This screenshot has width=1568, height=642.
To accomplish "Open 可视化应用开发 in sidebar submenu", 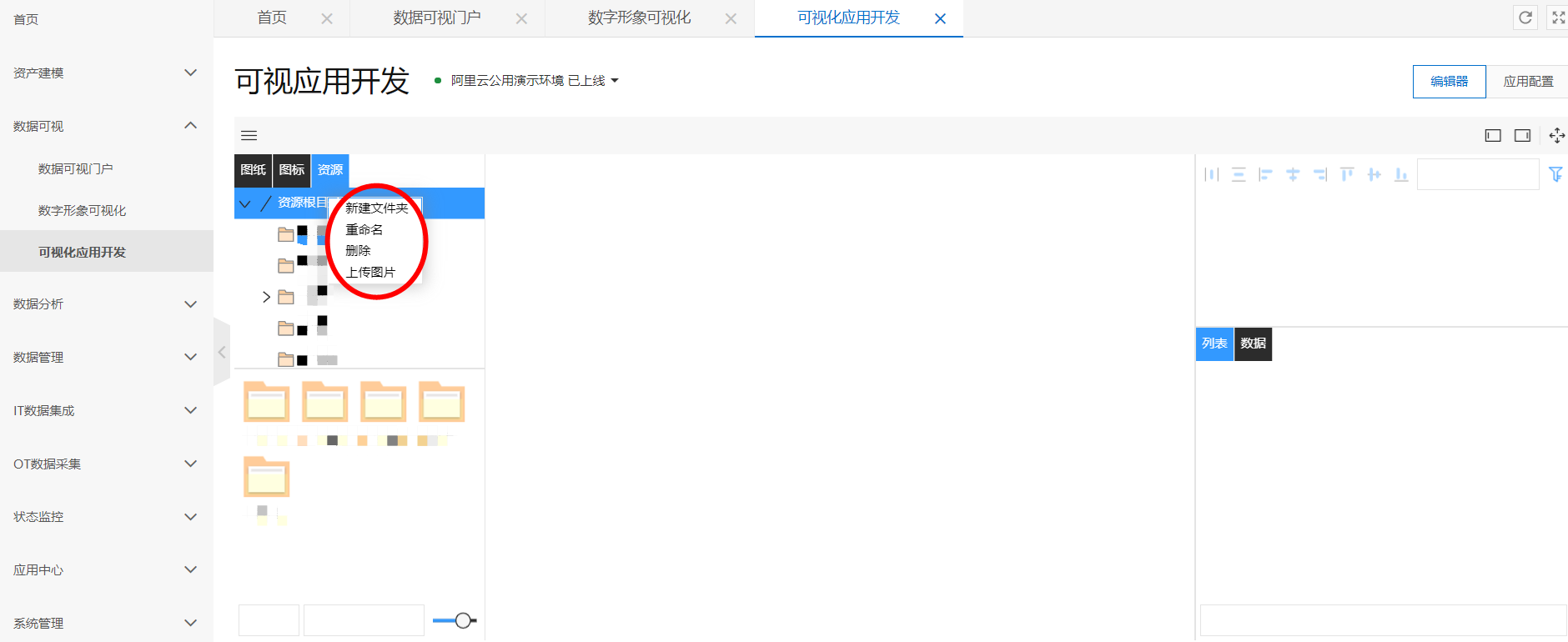I will click(x=82, y=252).
